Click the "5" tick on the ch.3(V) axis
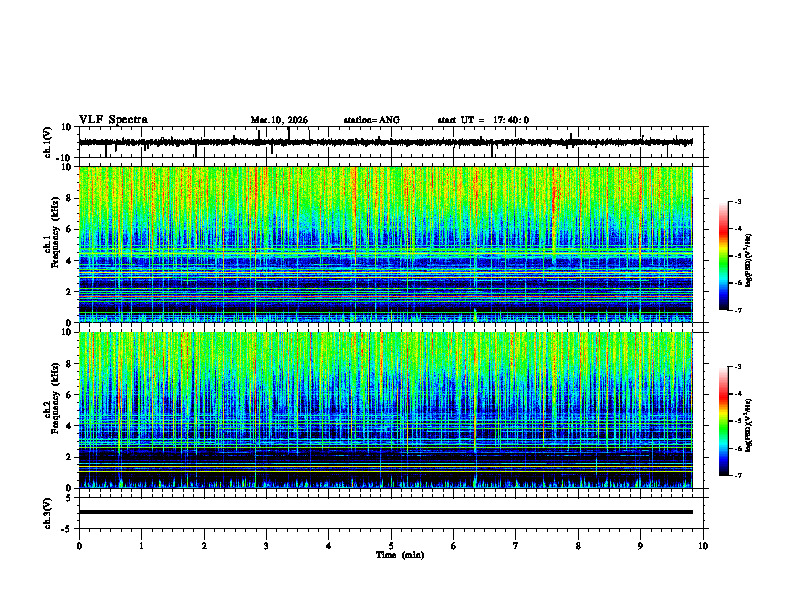This screenshot has width=792, height=612. [x=70, y=497]
